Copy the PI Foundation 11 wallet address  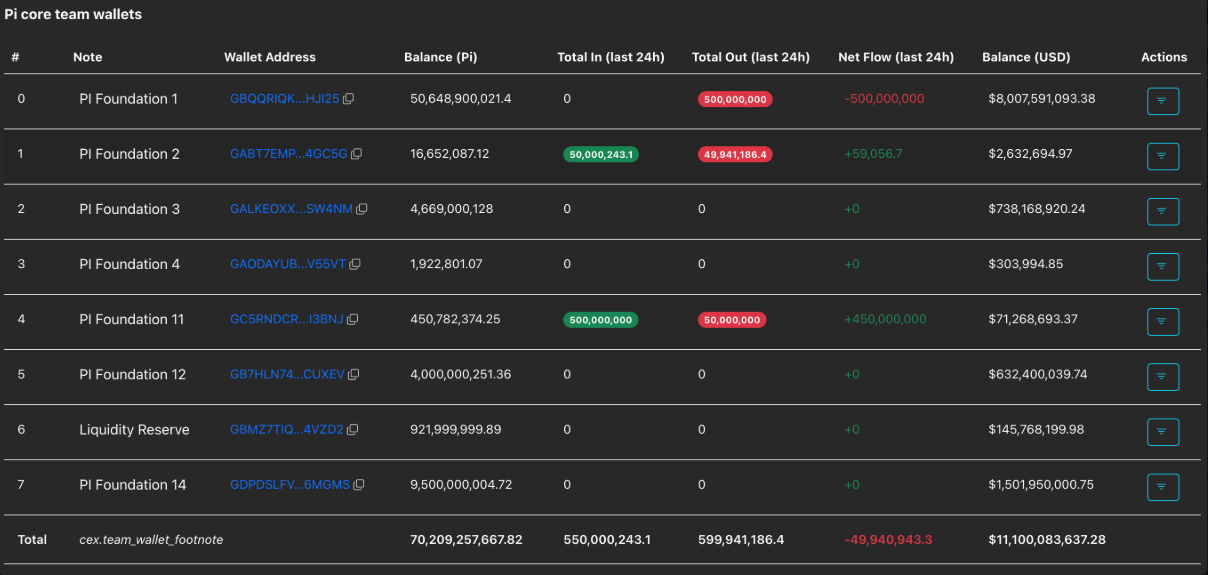(x=352, y=320)
